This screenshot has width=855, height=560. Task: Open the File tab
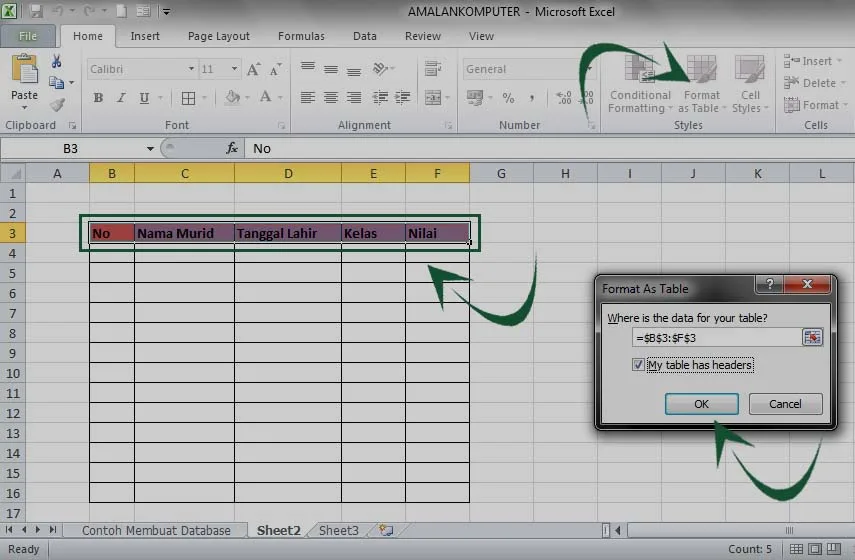click(x=28, y=36)
